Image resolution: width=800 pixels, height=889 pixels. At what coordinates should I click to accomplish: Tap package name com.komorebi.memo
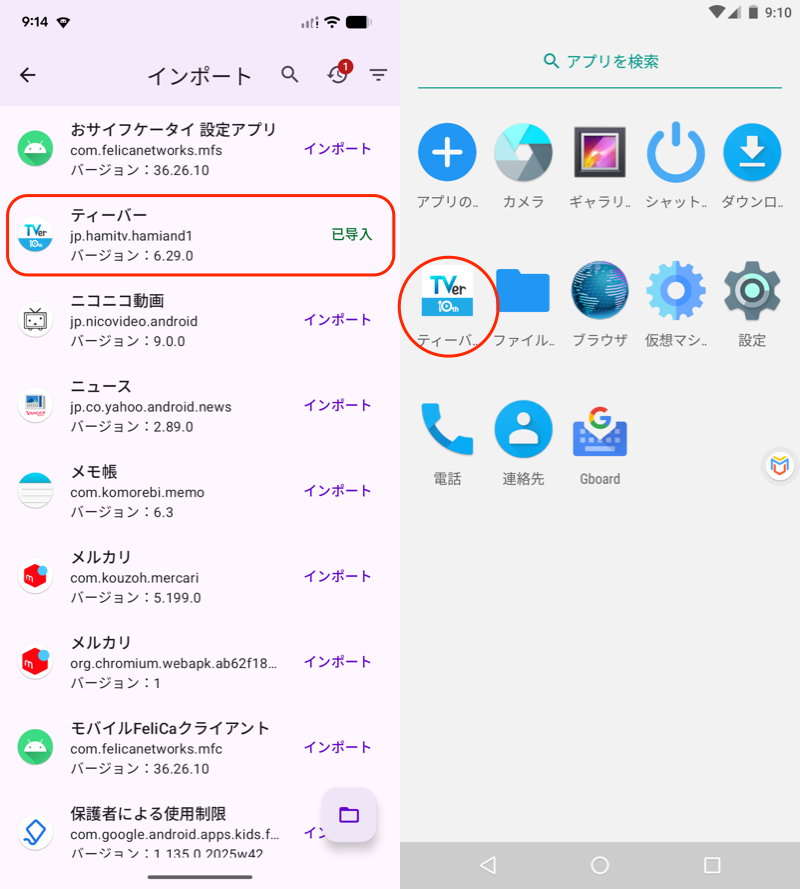click(137, 492)
